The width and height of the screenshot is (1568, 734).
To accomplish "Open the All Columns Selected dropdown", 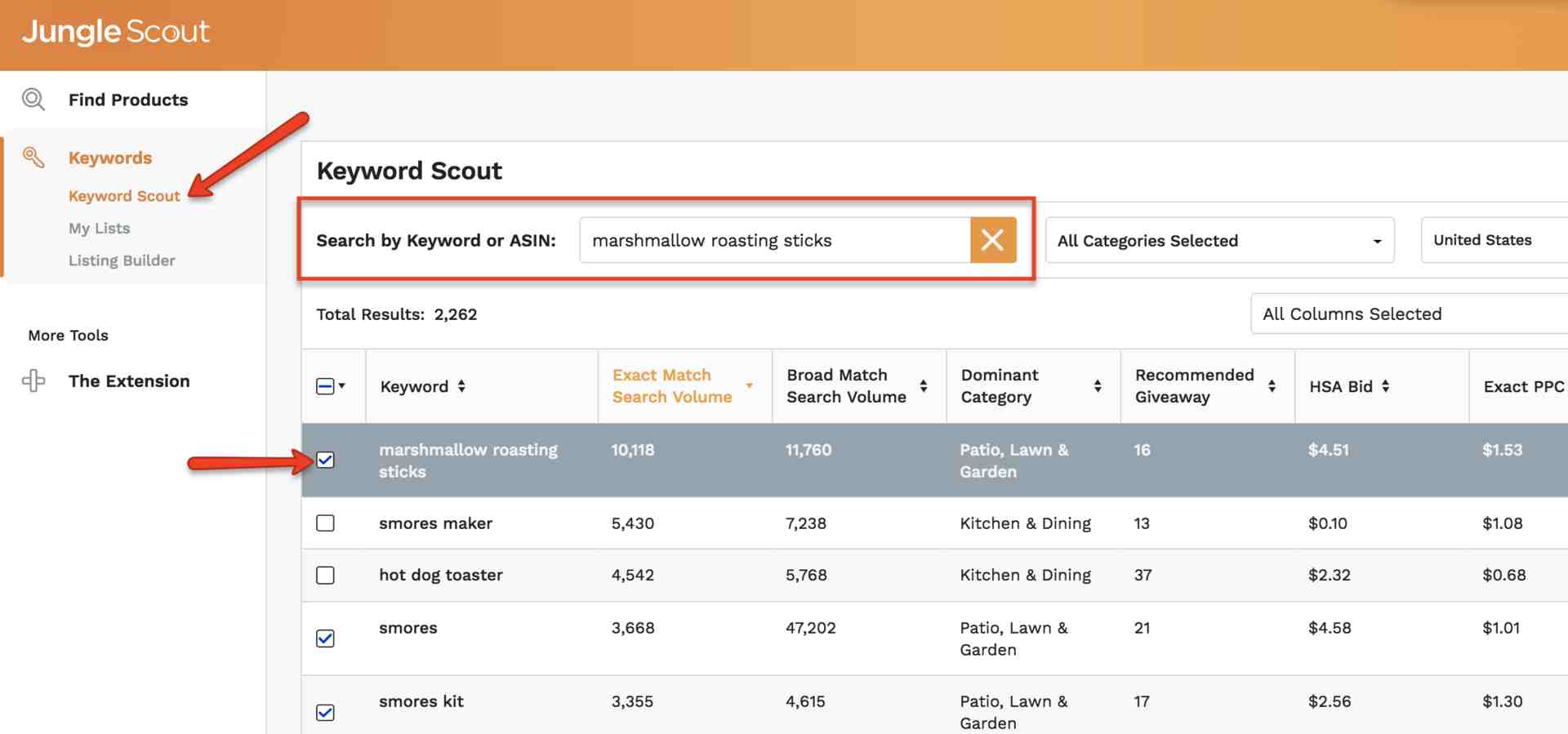I will coord(1409,314).
